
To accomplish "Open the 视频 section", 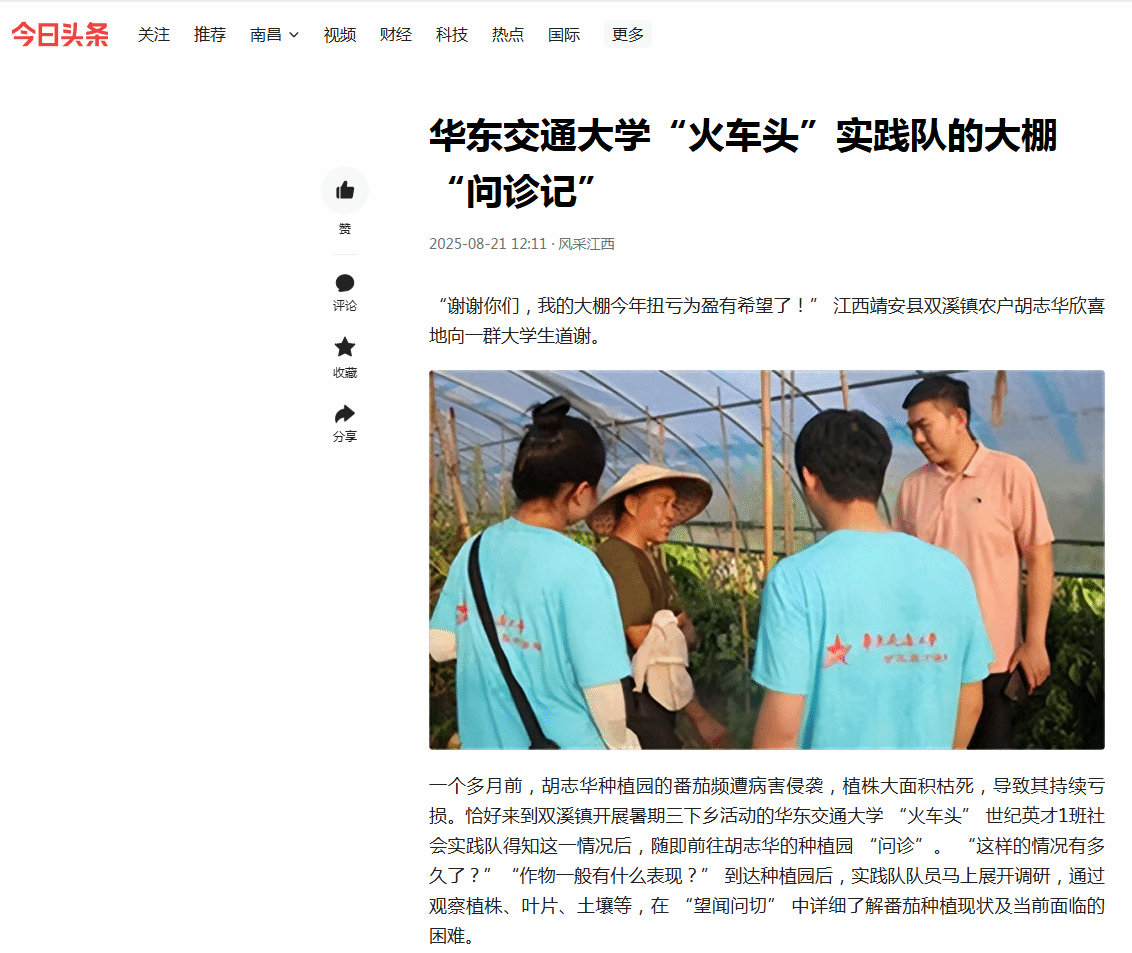I will click(x=340, y=35).
